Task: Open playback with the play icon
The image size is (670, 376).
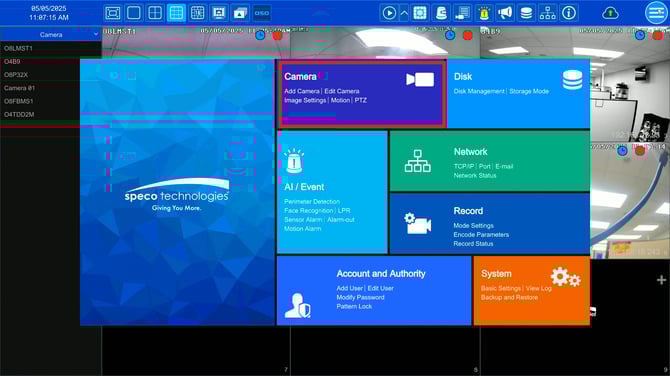Action: click(389, 13)
